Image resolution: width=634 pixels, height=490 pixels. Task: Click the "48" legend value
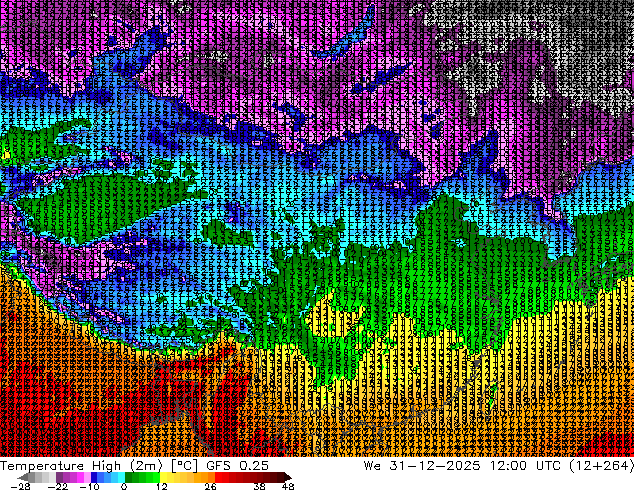click(288, 486)
